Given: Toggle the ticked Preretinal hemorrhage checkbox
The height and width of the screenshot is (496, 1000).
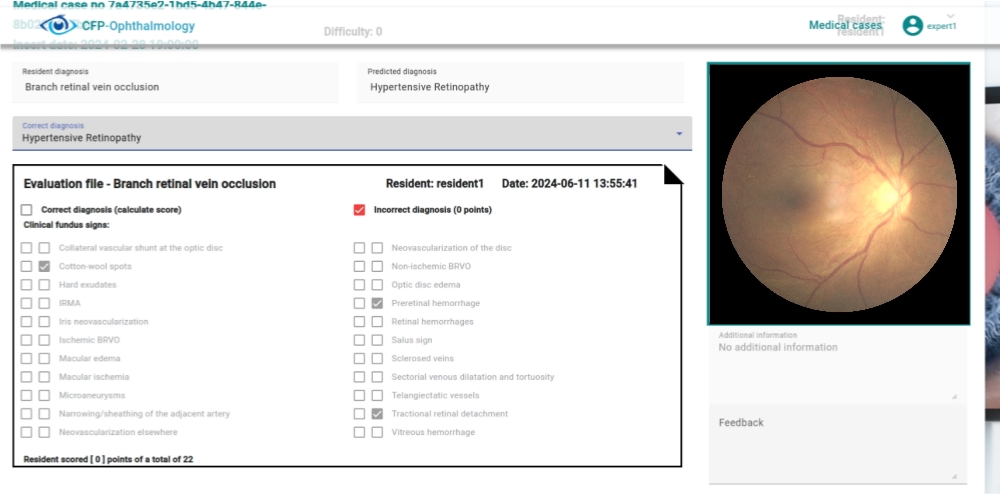Looking at the screenshot, I should pos(377,303).
